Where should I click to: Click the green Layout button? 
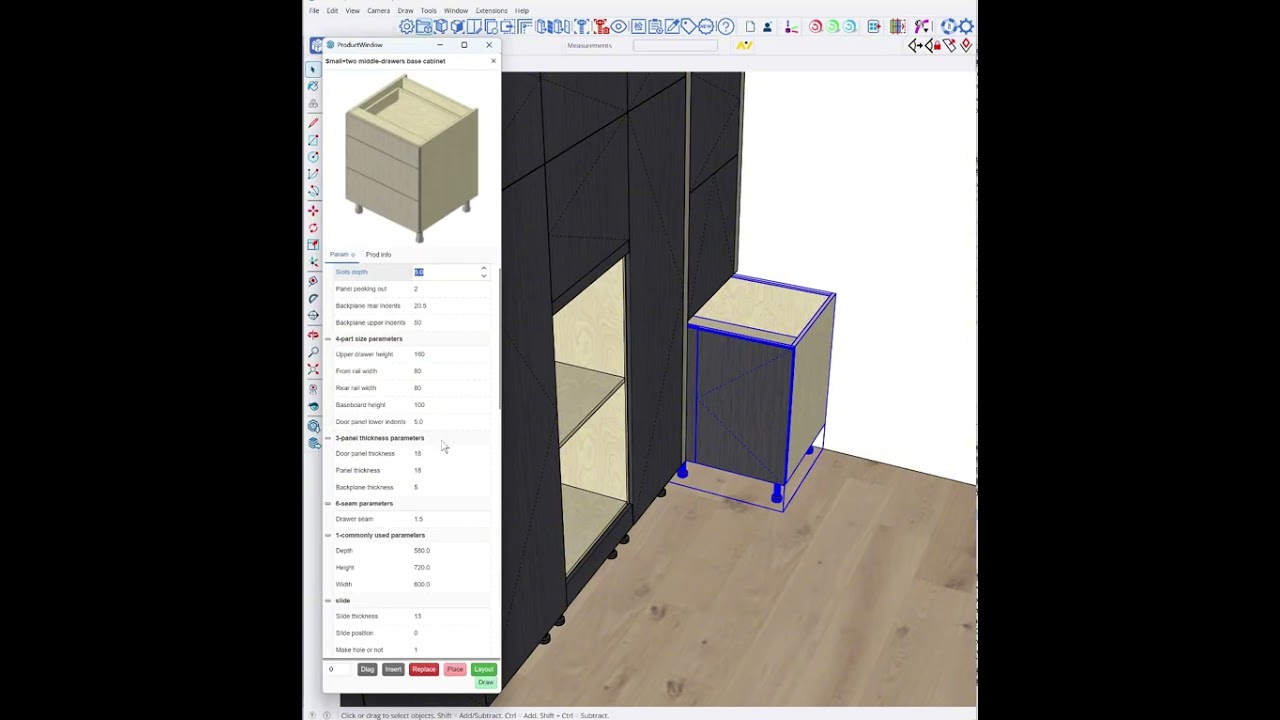point(484,669)
